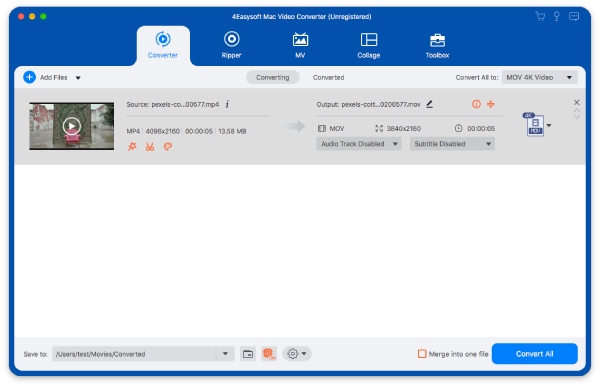Expand the Save to path dropdown
The image size is (600, 387).
pyautogui.click(x=225, y=354)
